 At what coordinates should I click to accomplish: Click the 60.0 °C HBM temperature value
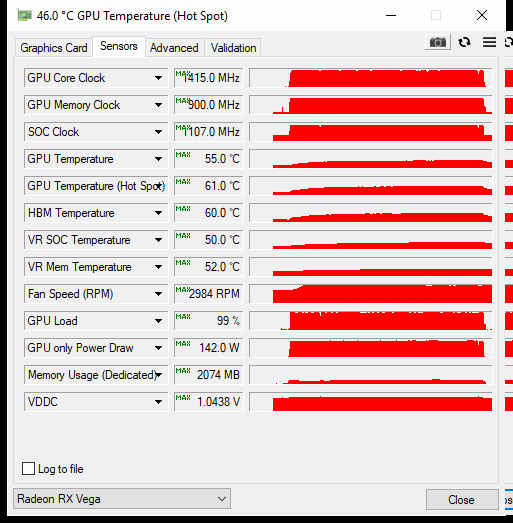[x=209, y=213]
